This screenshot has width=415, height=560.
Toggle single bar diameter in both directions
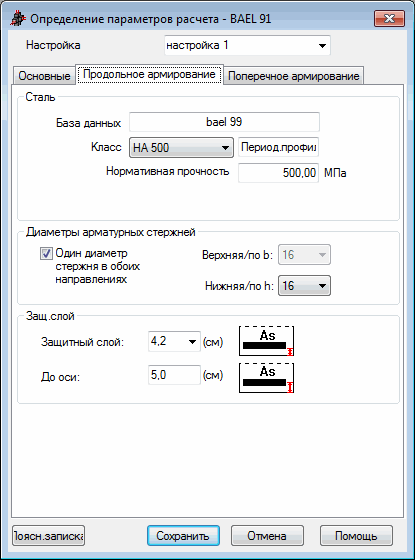(x=46, y=254)
